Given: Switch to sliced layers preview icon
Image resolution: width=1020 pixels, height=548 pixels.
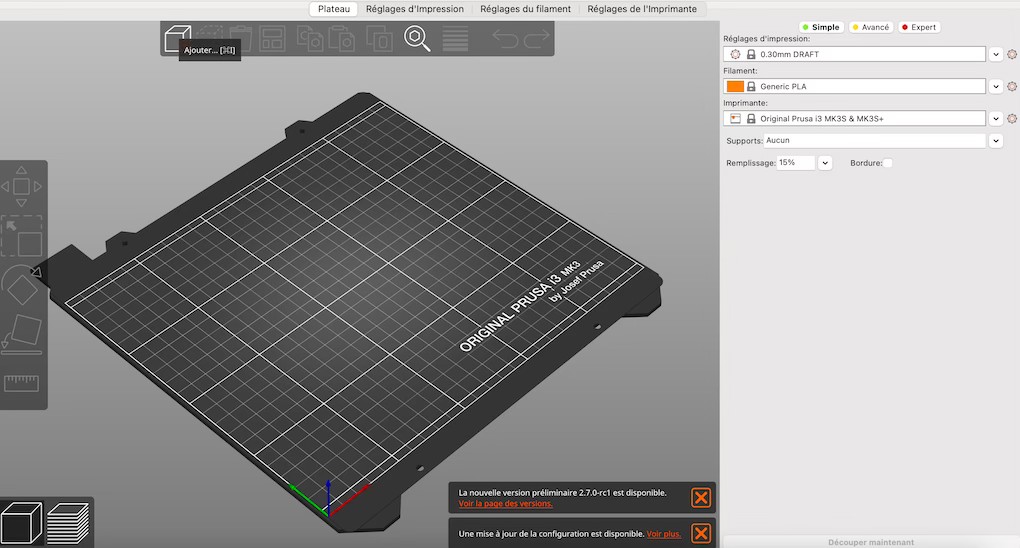Looking at the screenshot, I should pyautogui.click(x=68, y=523).
